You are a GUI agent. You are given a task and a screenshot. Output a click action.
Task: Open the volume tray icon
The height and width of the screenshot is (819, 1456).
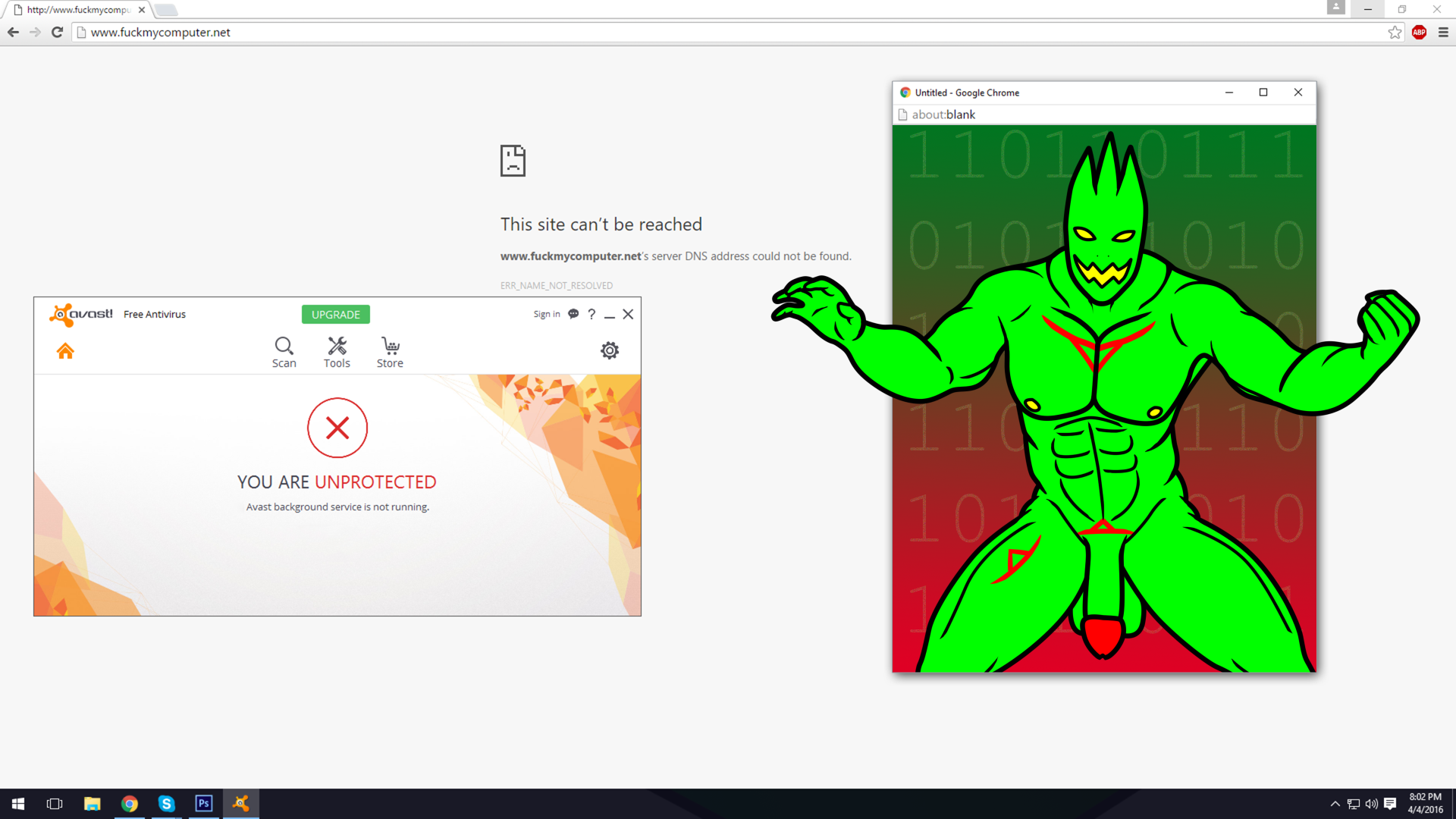1372,804
